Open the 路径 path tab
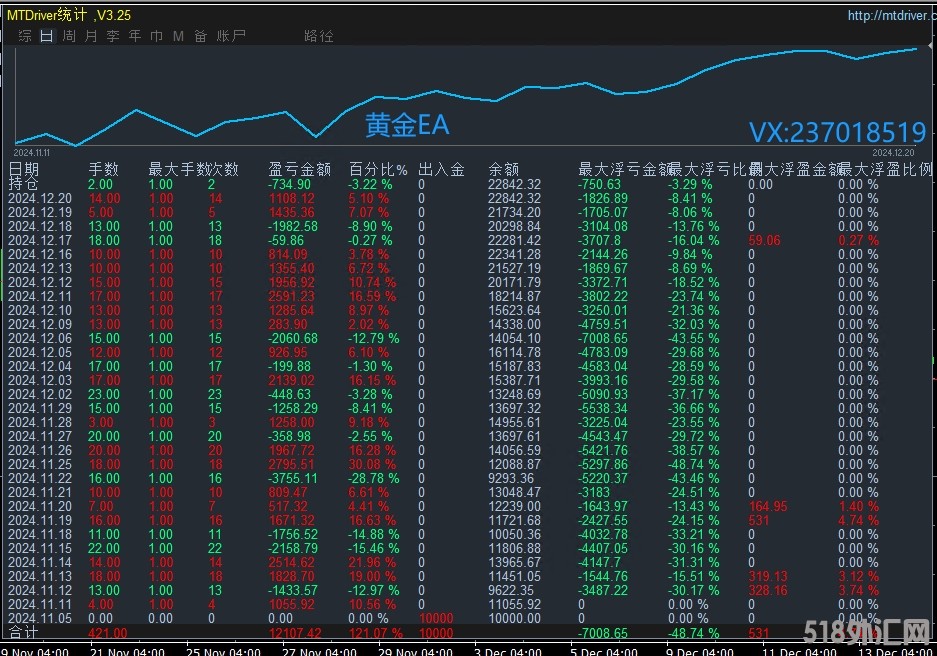 pos(319,36)
